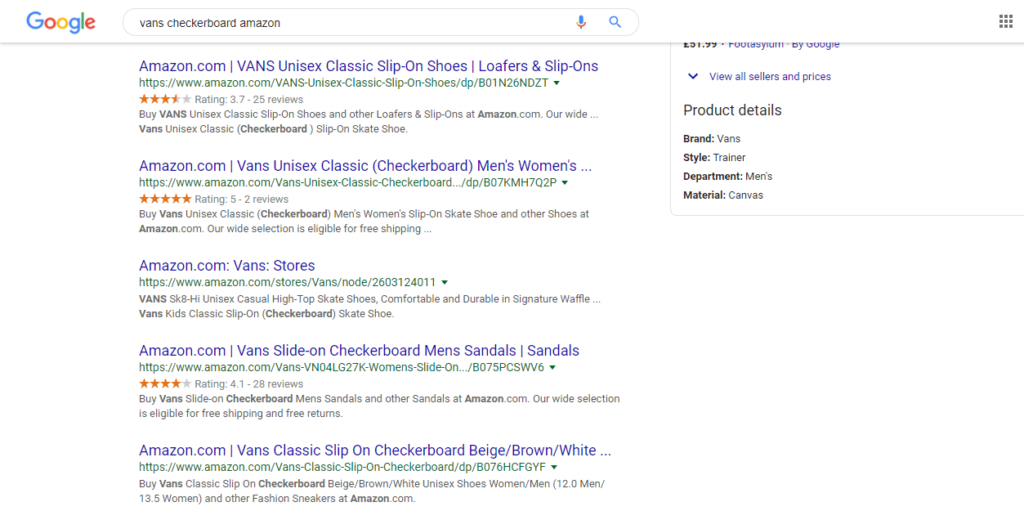Open 'Vans Slide-on Checkerboard Mens Sandals' result

[359, 350]
